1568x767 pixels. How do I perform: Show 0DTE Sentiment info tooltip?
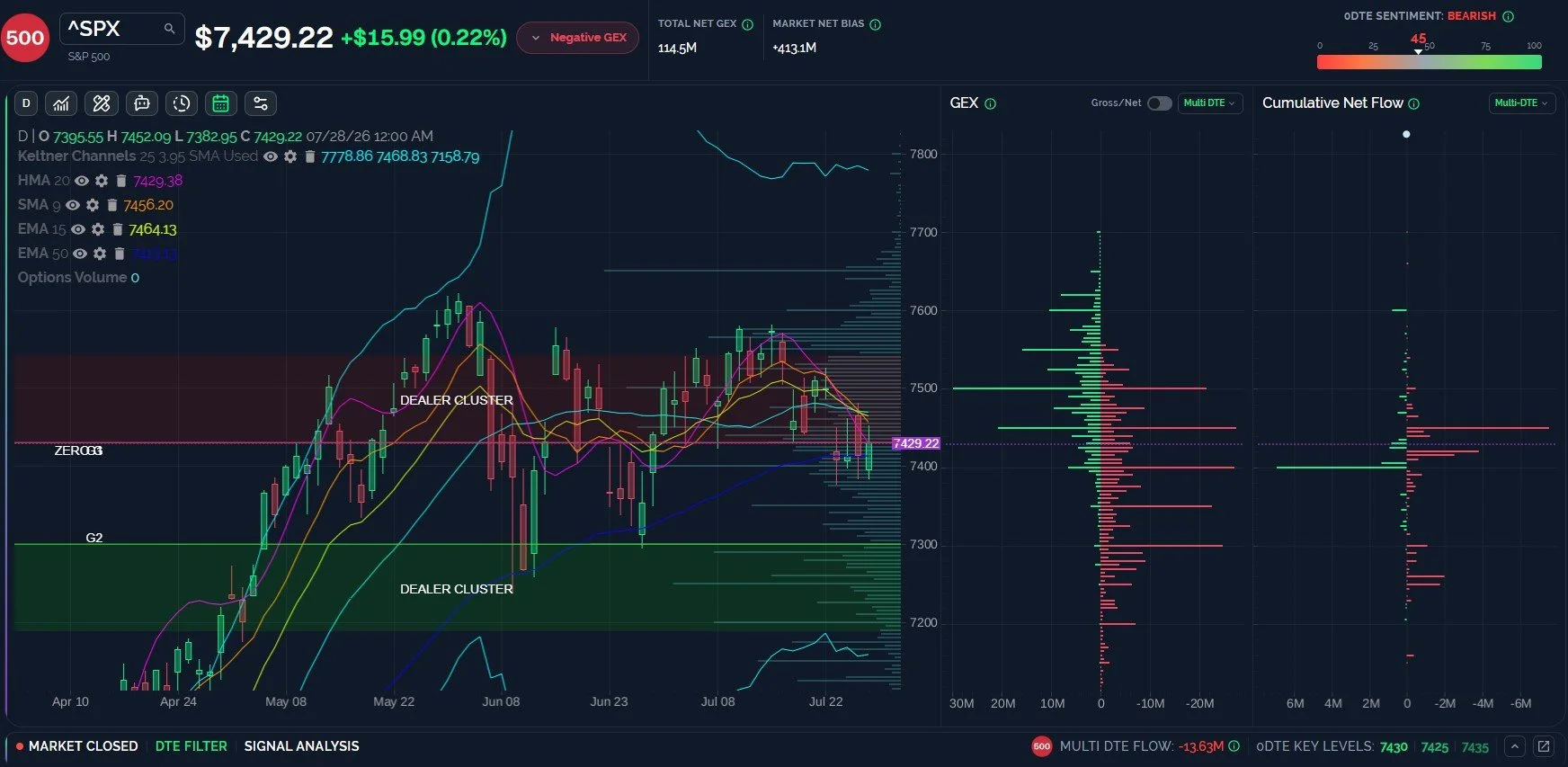[x=1509, y=16]
